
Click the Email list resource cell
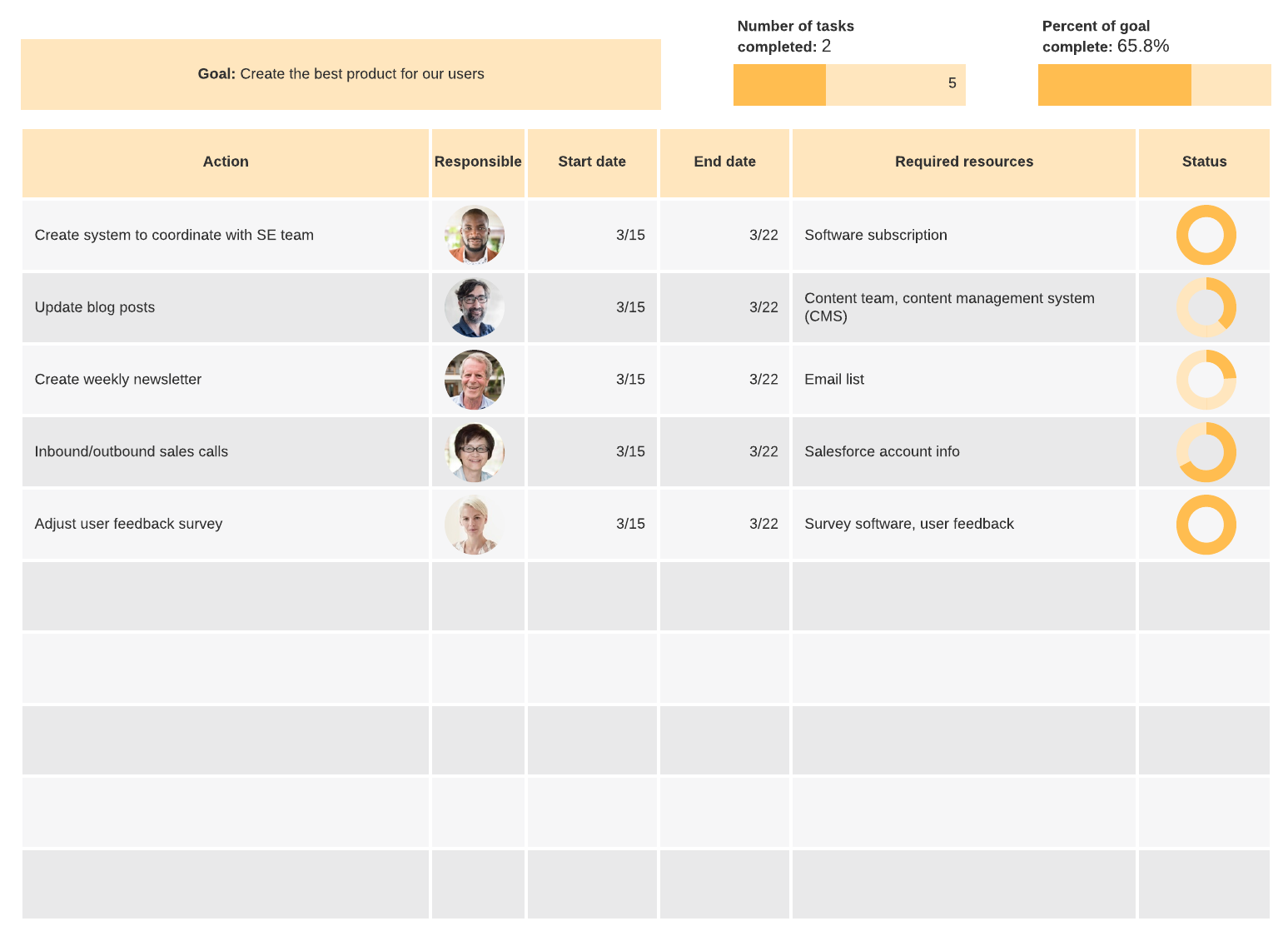963,380
